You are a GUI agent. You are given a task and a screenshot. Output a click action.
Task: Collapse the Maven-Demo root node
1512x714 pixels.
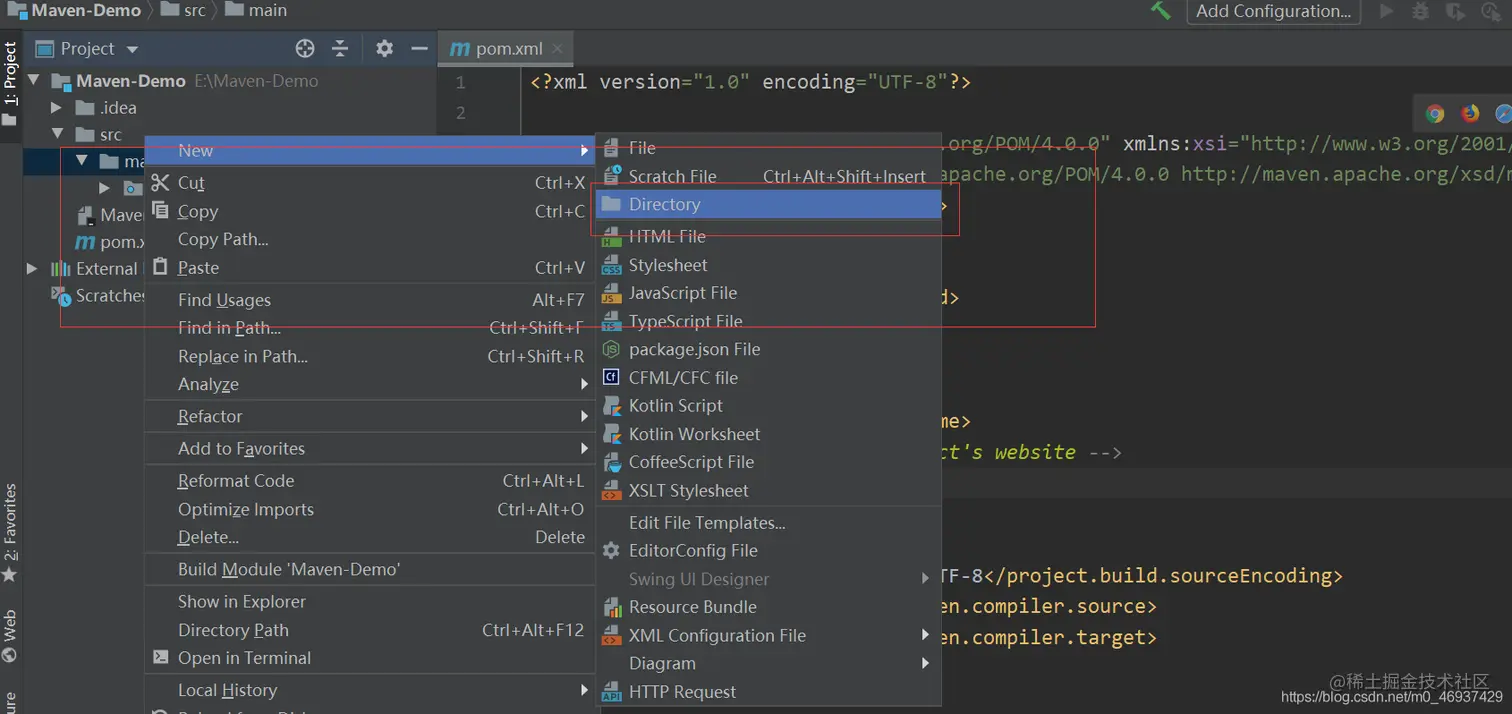tap(34, 80)
